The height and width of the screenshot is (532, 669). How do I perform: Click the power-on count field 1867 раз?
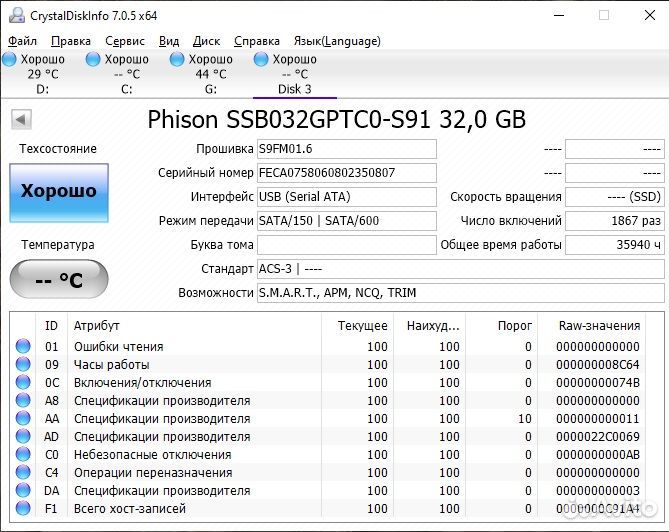tap(615, 221)
